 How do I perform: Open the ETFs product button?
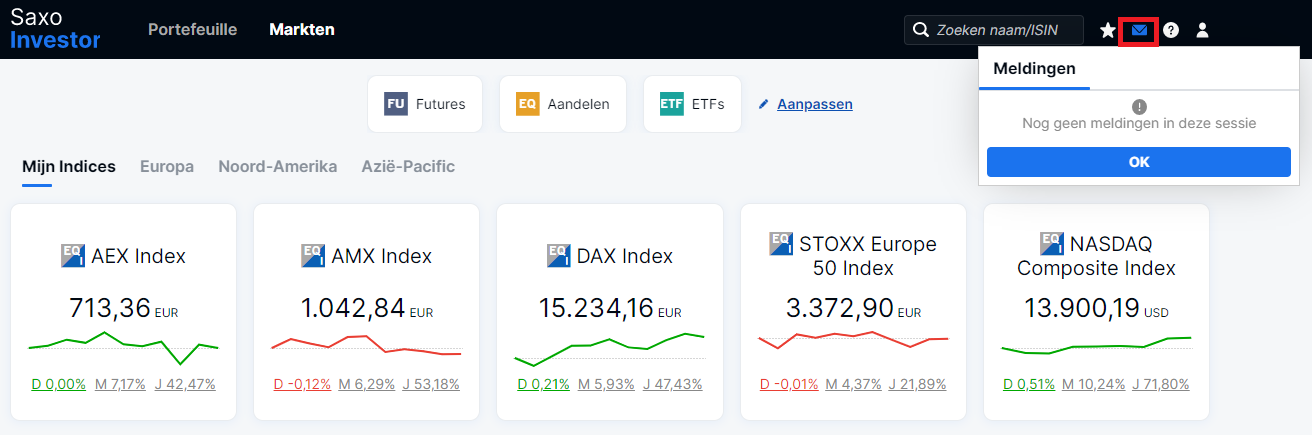pyautogui.click(x=692, y=104)
